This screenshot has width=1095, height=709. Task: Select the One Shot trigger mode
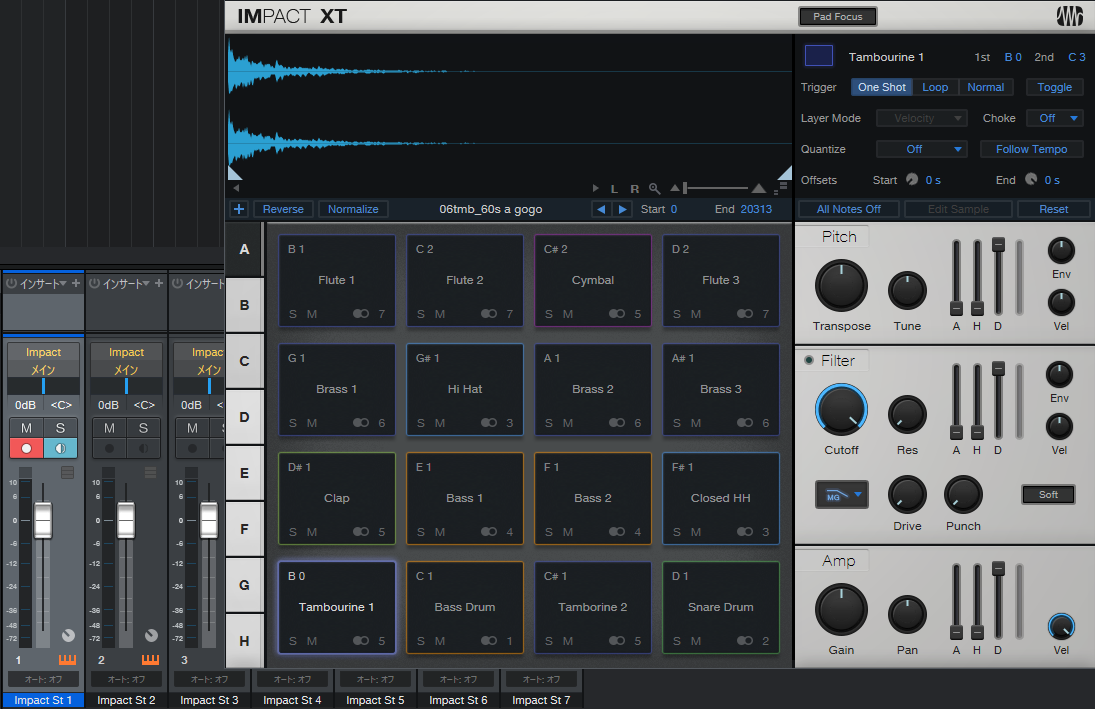point(881,87)
